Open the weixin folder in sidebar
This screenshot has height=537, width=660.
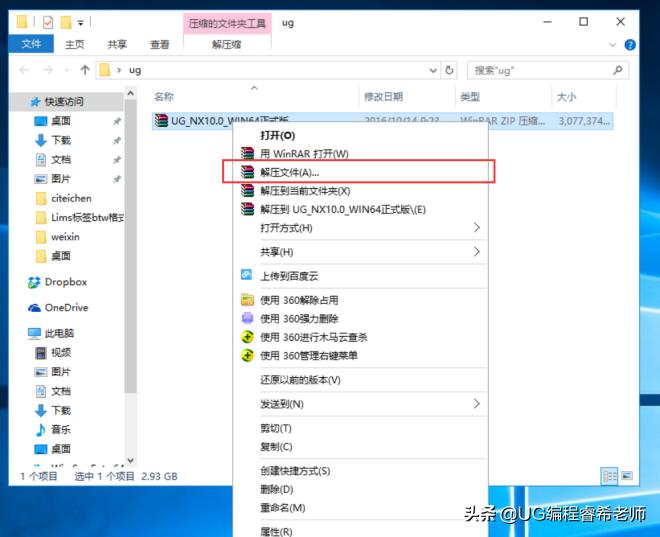pos(65,237)
